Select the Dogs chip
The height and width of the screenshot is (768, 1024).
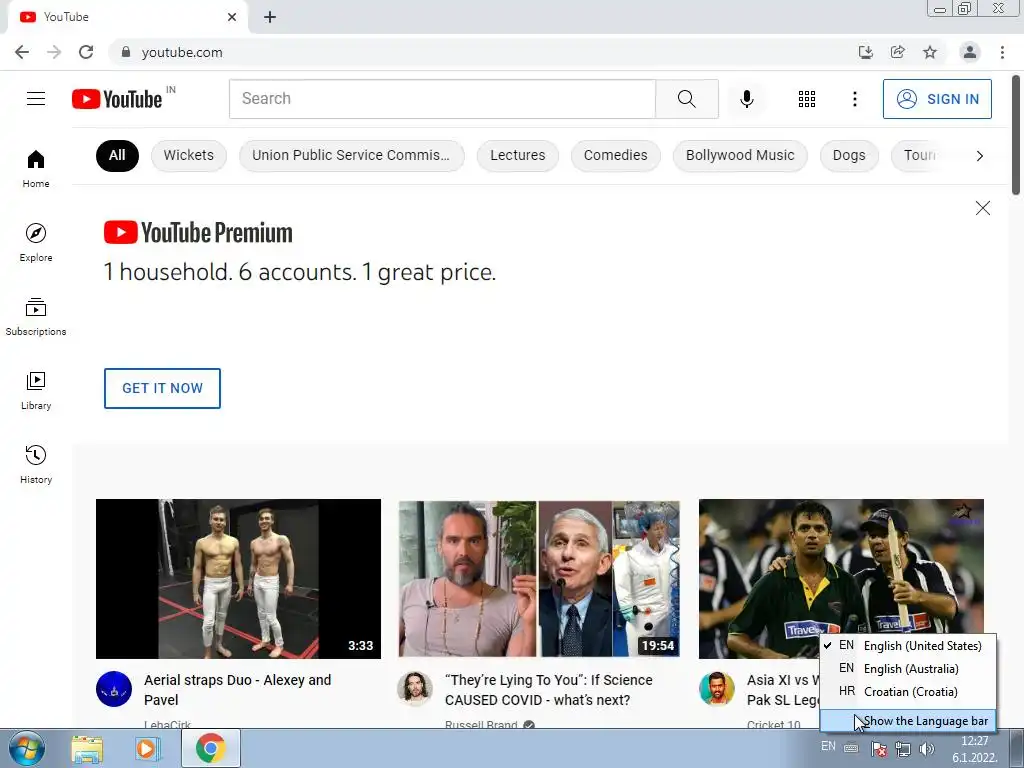(x=849, y=155)
